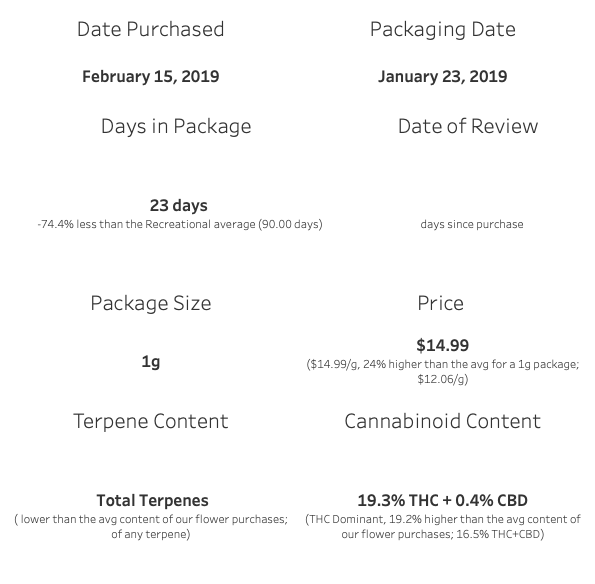The image size is (595, 584).
Task: Click the Cannabinoid Content heading
Action: coord(442,421)
